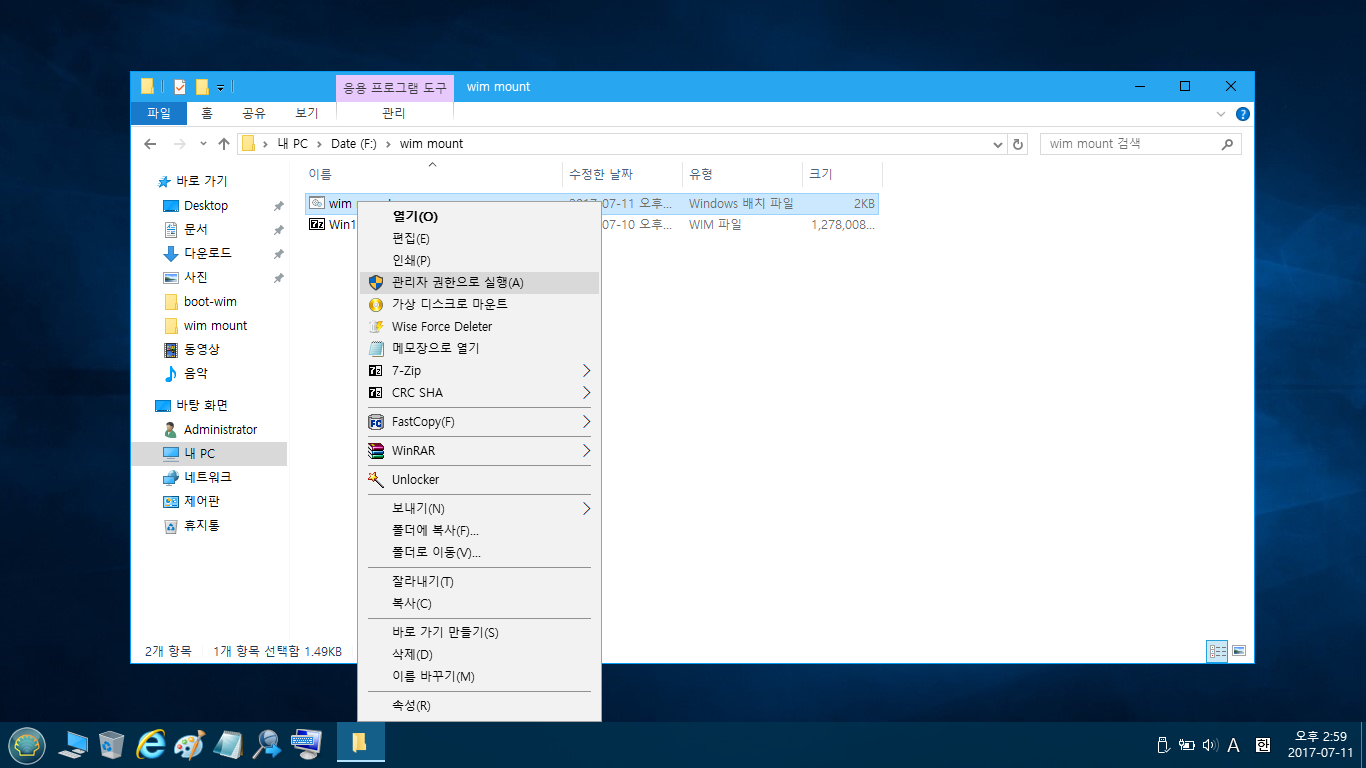Click the FastCopy icon in context menu
Viewport: 1366px width, 768px height.
click(x=376, y=421)
